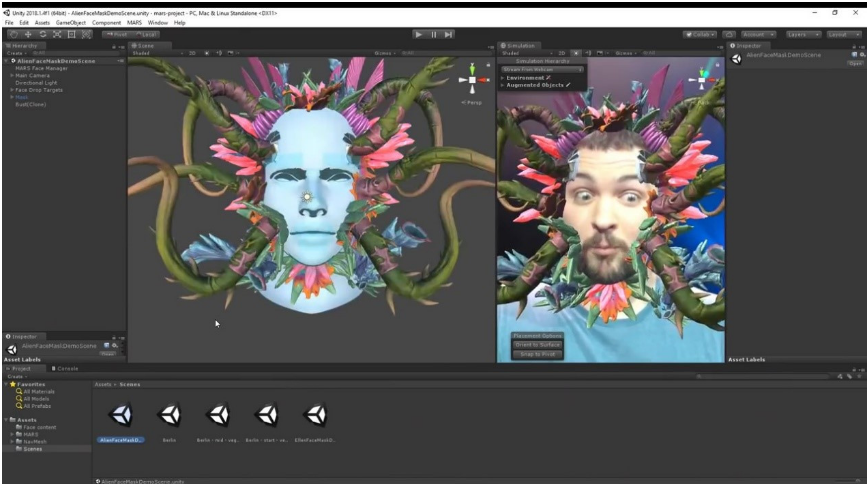
Task: Select the Rotate tool in the toolbar
Action: tap(43, 34)
